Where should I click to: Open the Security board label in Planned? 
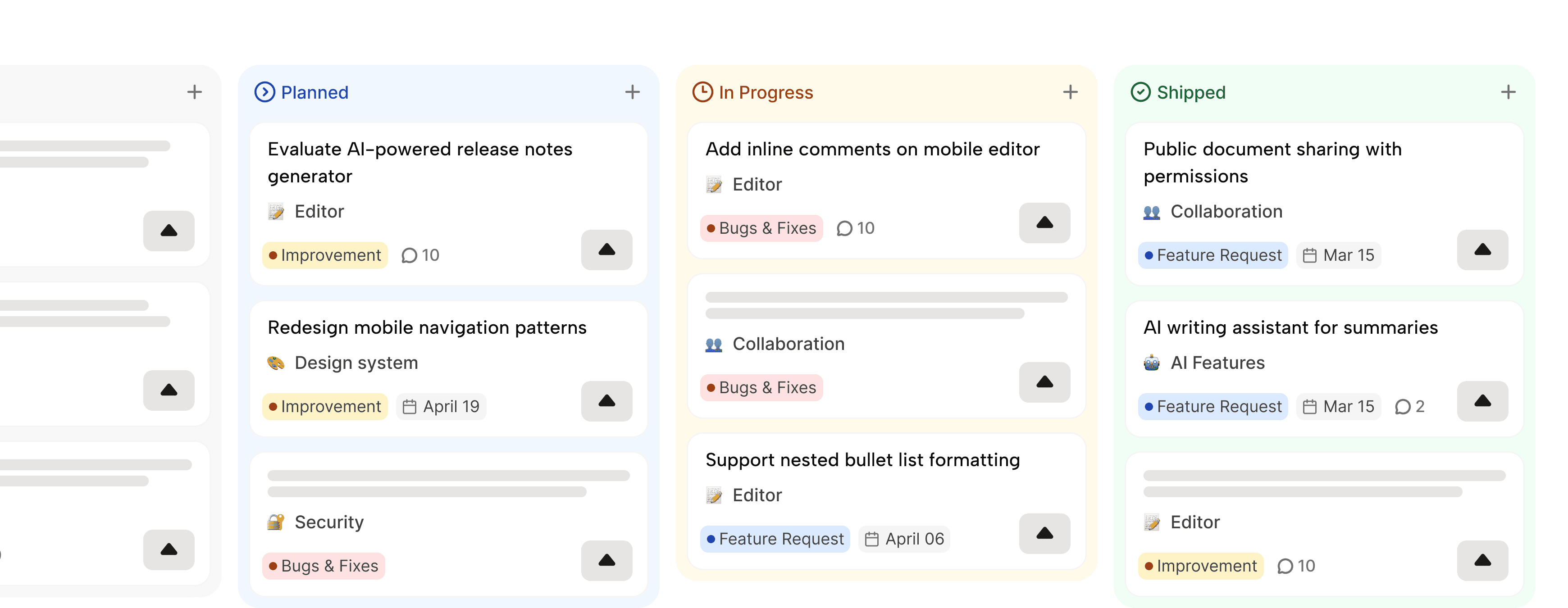pos(329,522)
